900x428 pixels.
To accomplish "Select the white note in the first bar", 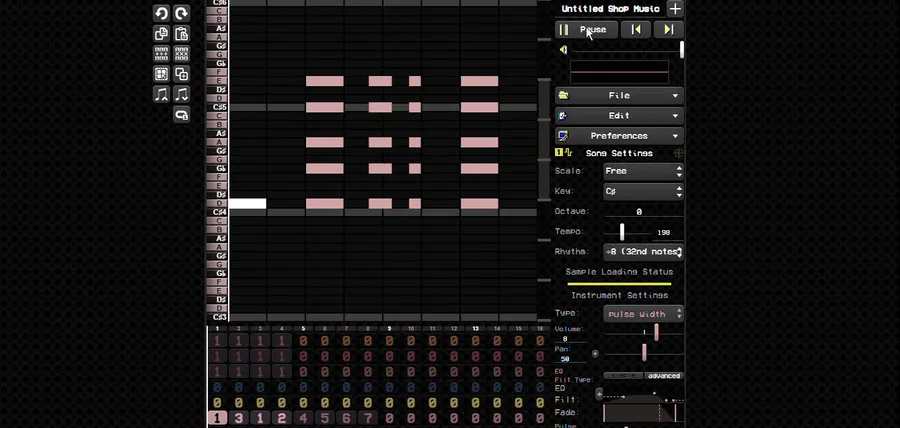I will click(x=247, y=204).
